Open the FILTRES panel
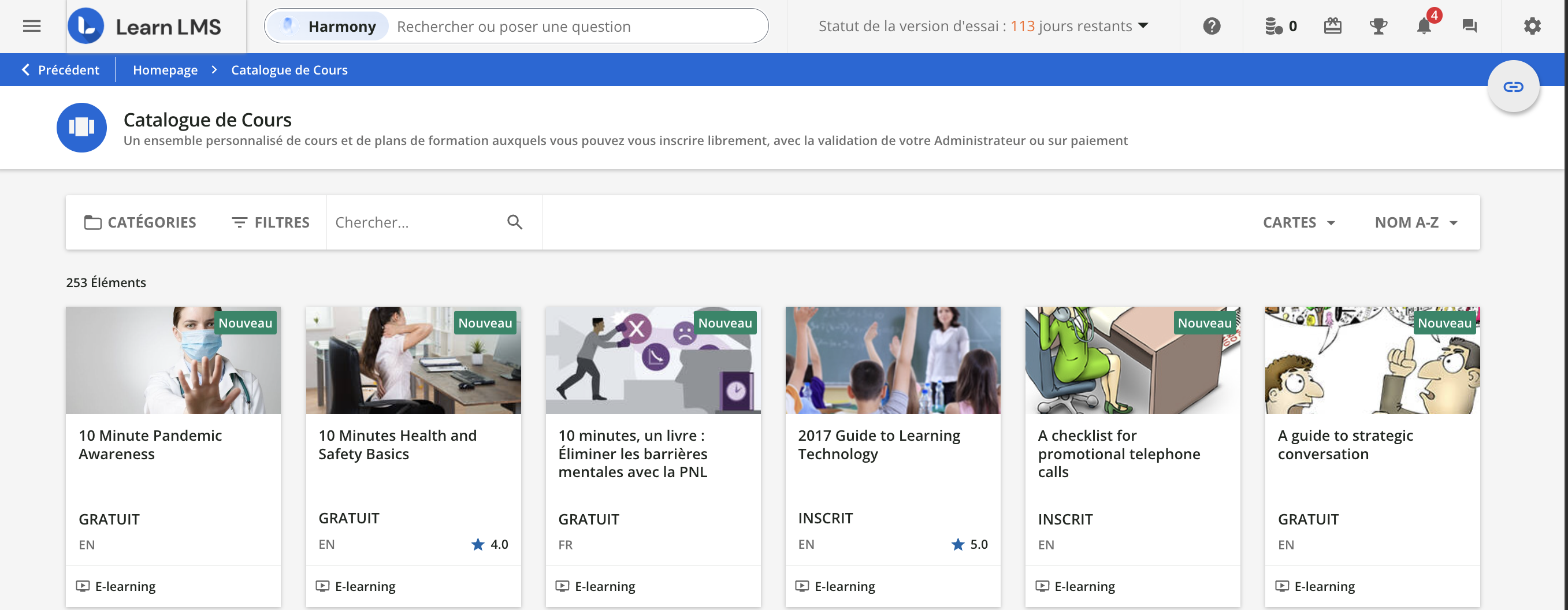 [271, 222]
